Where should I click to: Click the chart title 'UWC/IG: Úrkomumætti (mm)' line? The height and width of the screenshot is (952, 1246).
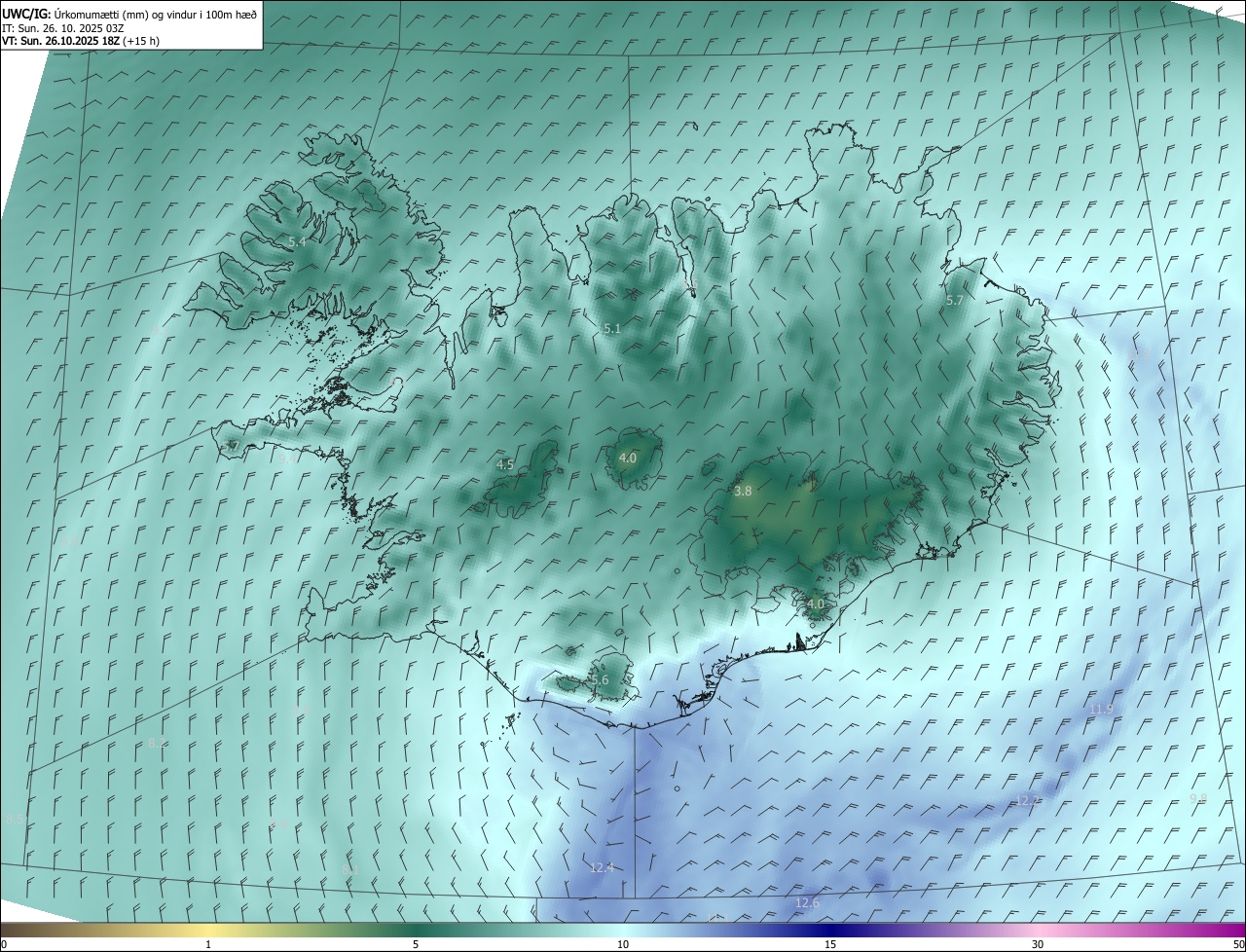(129, 15)
